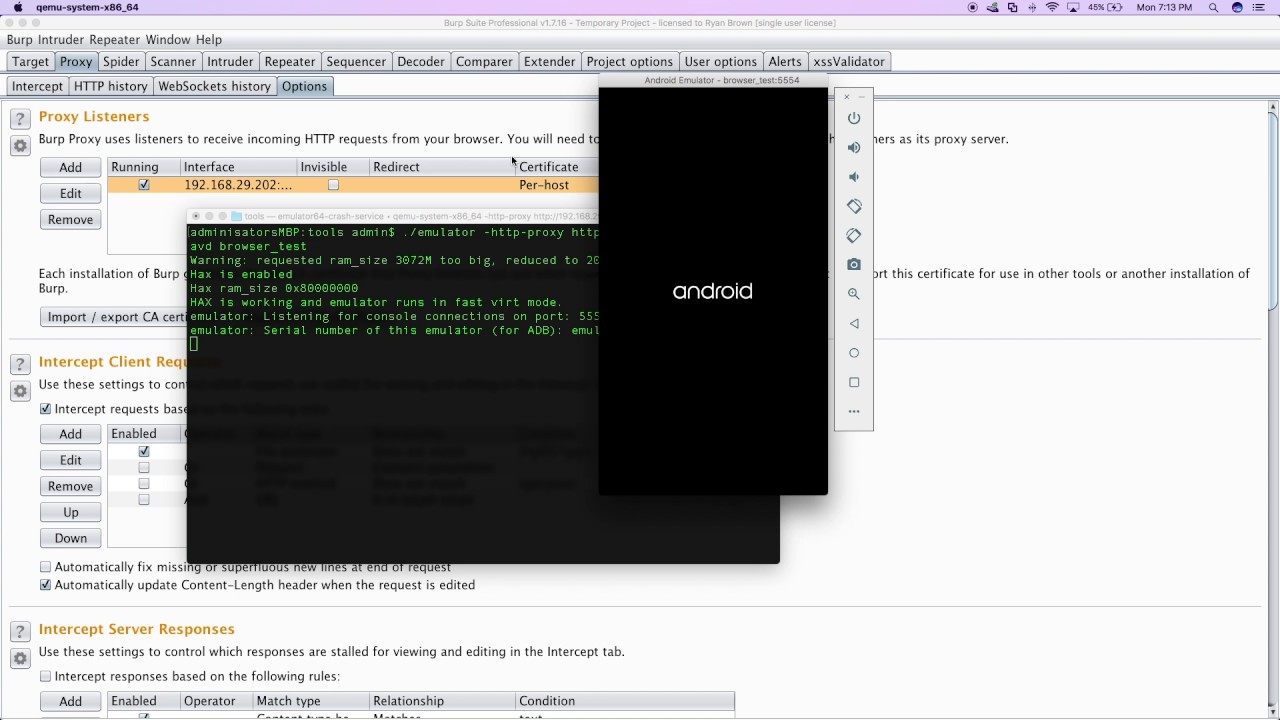Click the emulator power button icon
This screenshot has width=1280, height=720.
click(x=854, y=118)
